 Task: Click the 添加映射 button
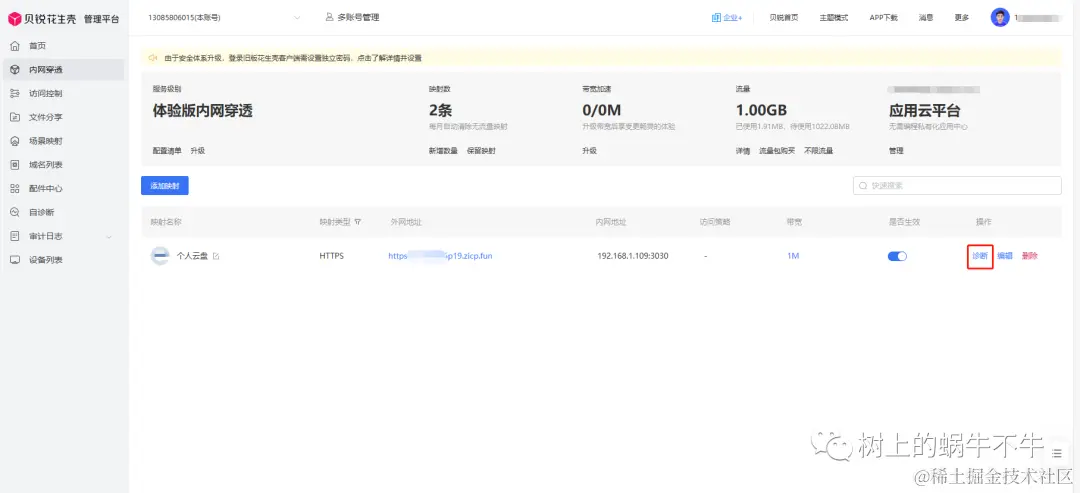pyautogui.click(x=165, y=186)
